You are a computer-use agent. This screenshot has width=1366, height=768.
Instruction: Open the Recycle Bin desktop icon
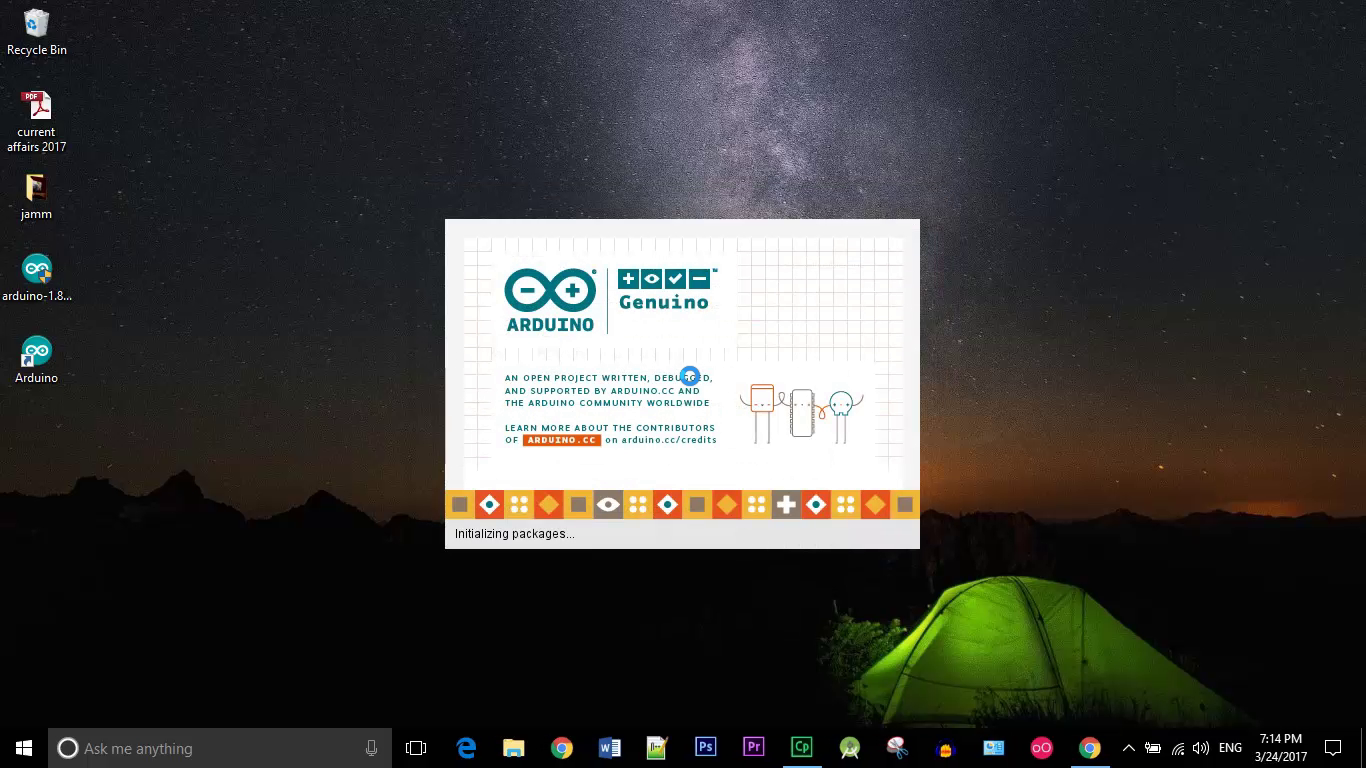(37, 32)
